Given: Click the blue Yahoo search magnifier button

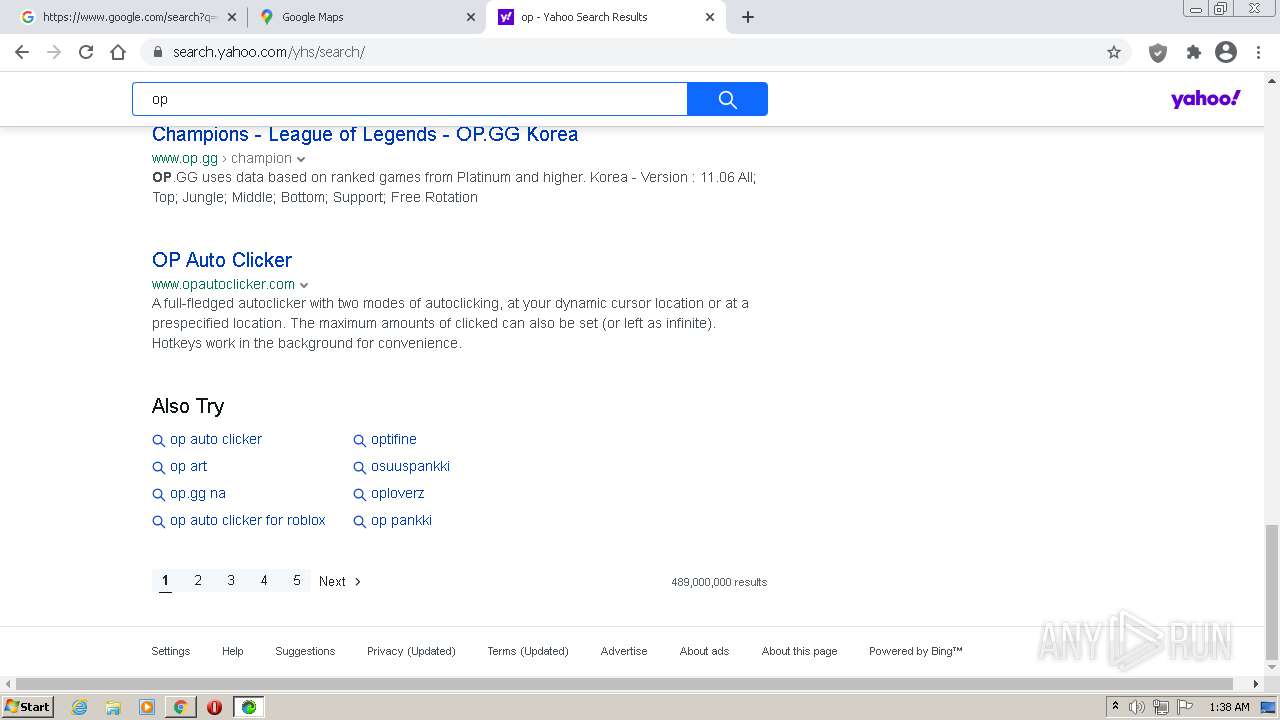Looking at the screenshot, I should [727, 99].
